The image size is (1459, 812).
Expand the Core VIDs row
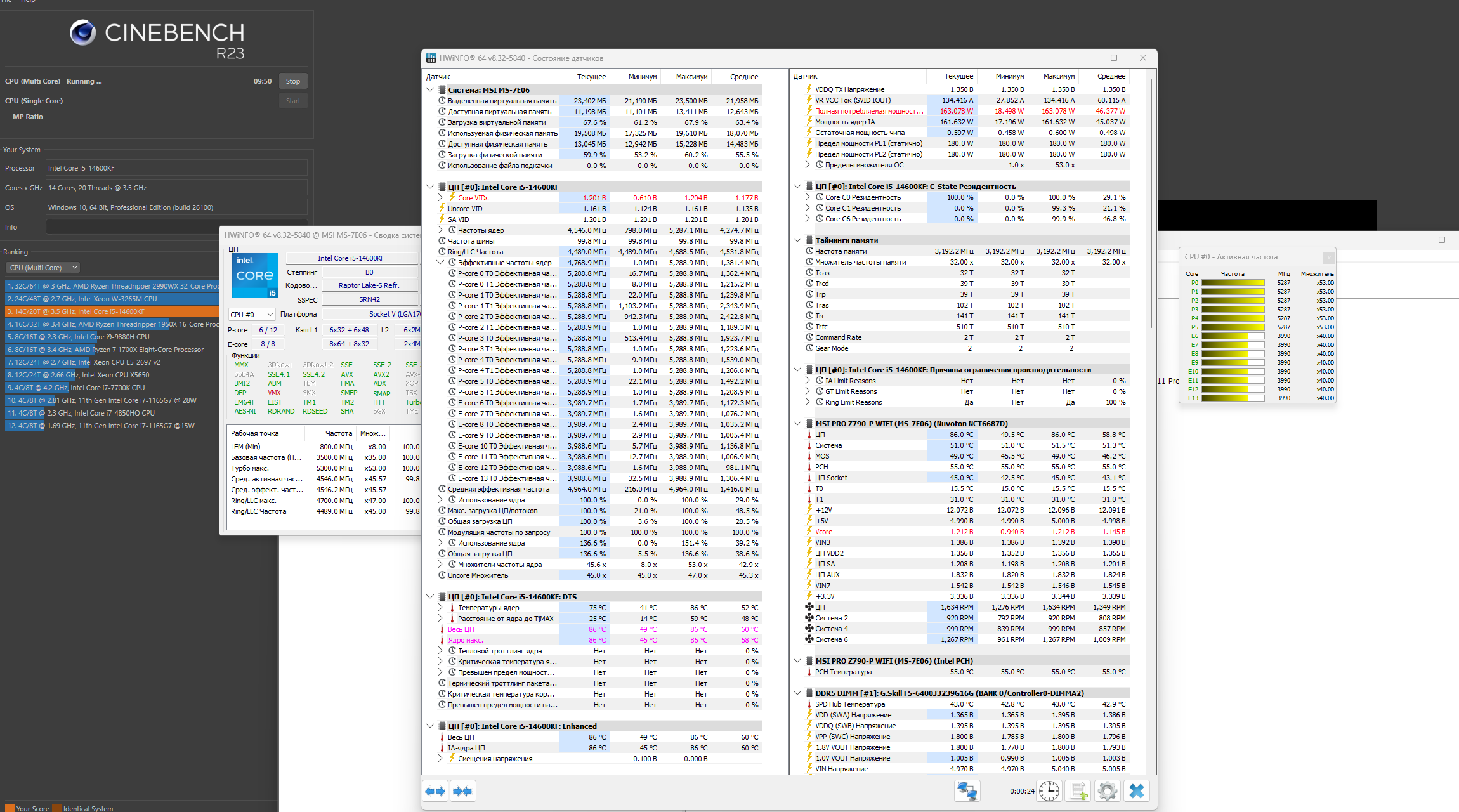(x=440, y=198)
